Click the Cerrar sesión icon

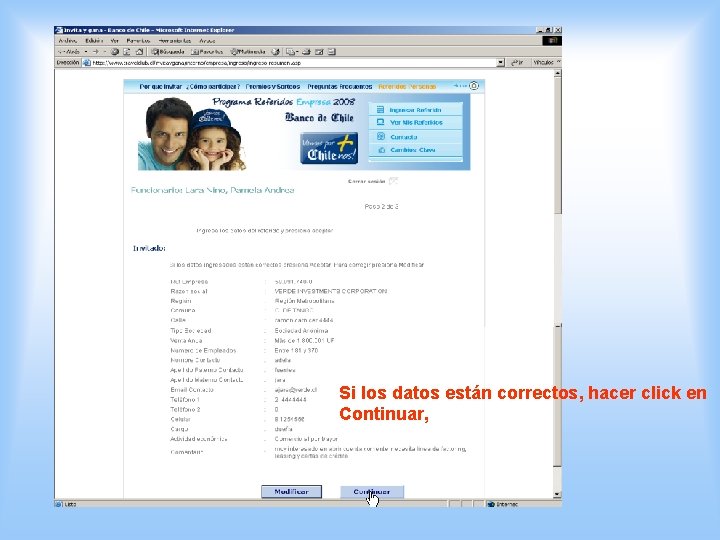pos(393,181)
